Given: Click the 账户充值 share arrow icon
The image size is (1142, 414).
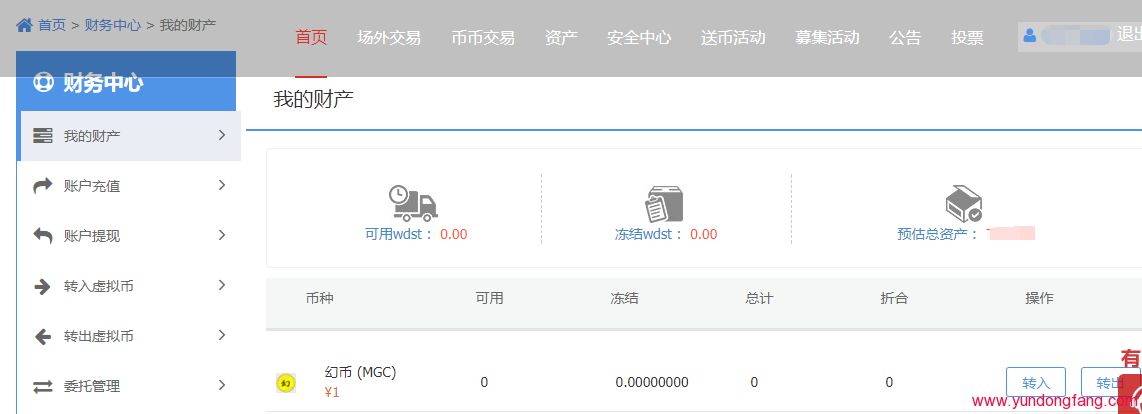Looking at the screenshot, I should click(43, 186).
